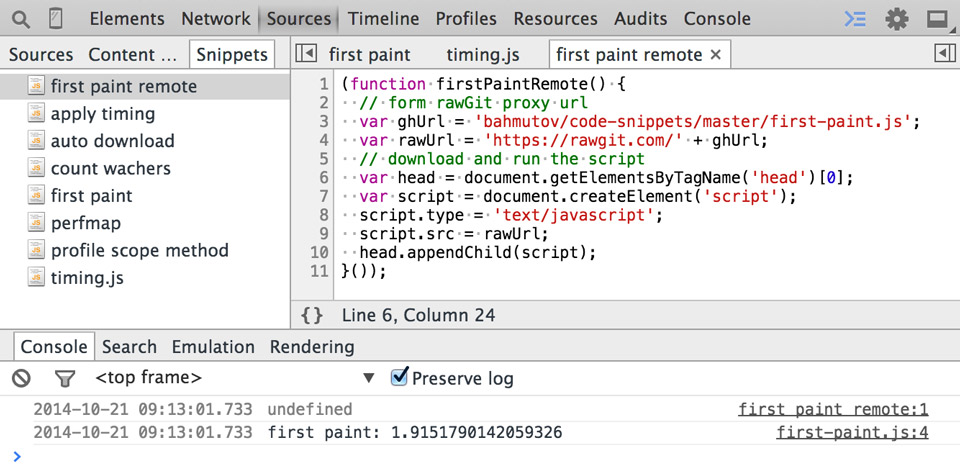Open DevTools settings gear
Viewport: 960px width, 475px height.
point(897,18)
